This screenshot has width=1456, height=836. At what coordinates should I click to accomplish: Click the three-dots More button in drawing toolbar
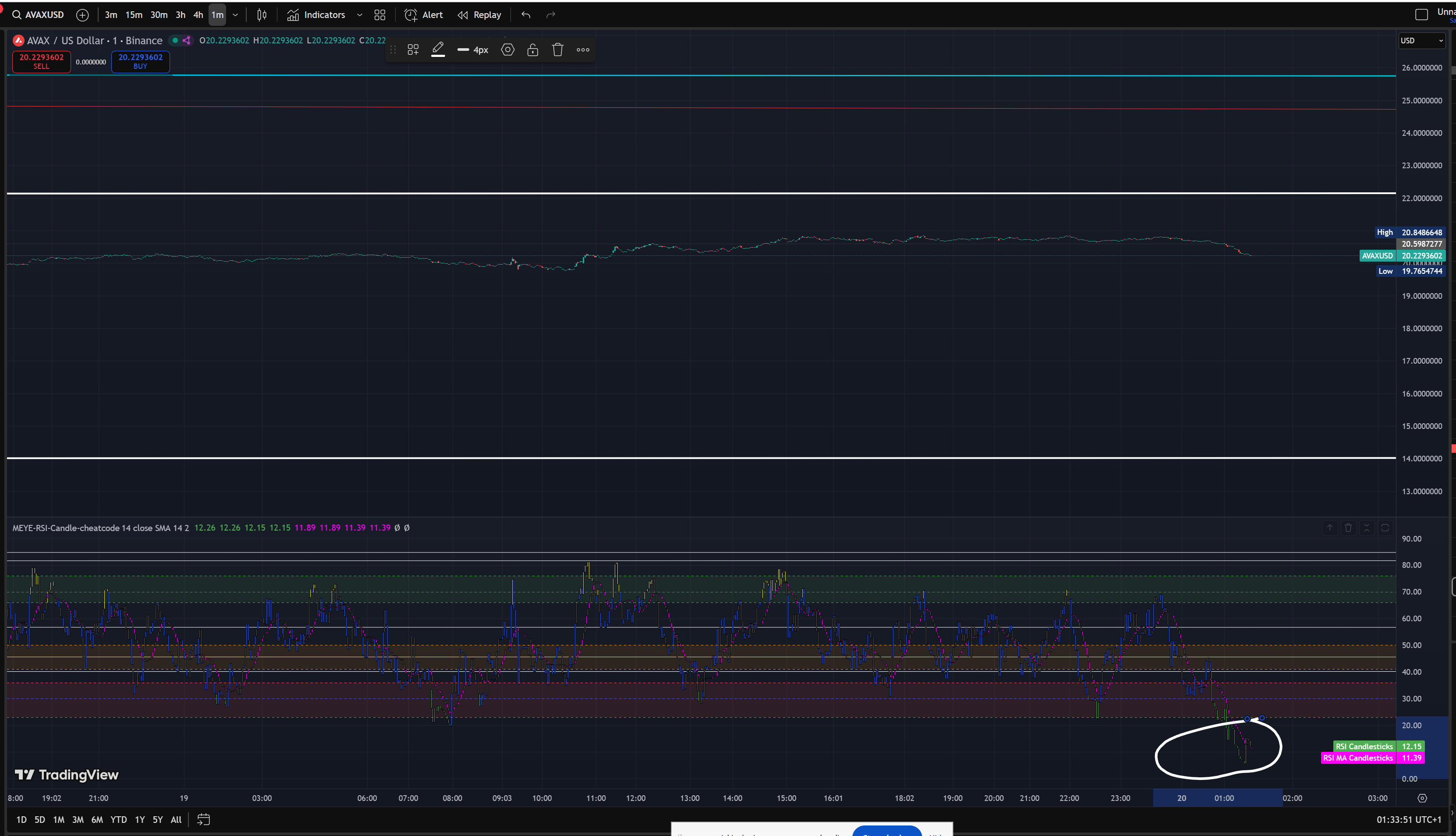point(583,50)
